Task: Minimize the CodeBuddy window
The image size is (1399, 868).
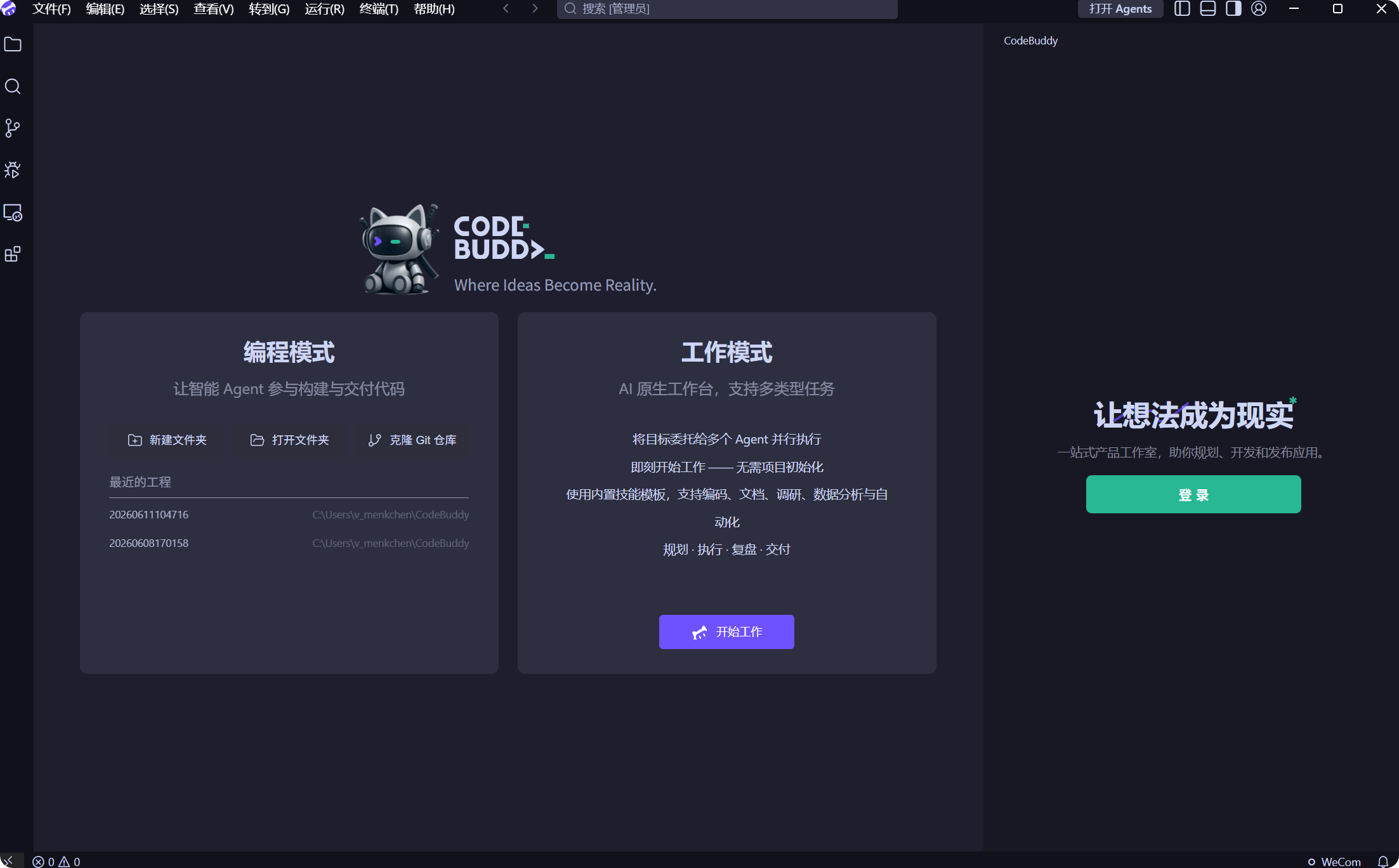Action: click(x=1294, y=9)
